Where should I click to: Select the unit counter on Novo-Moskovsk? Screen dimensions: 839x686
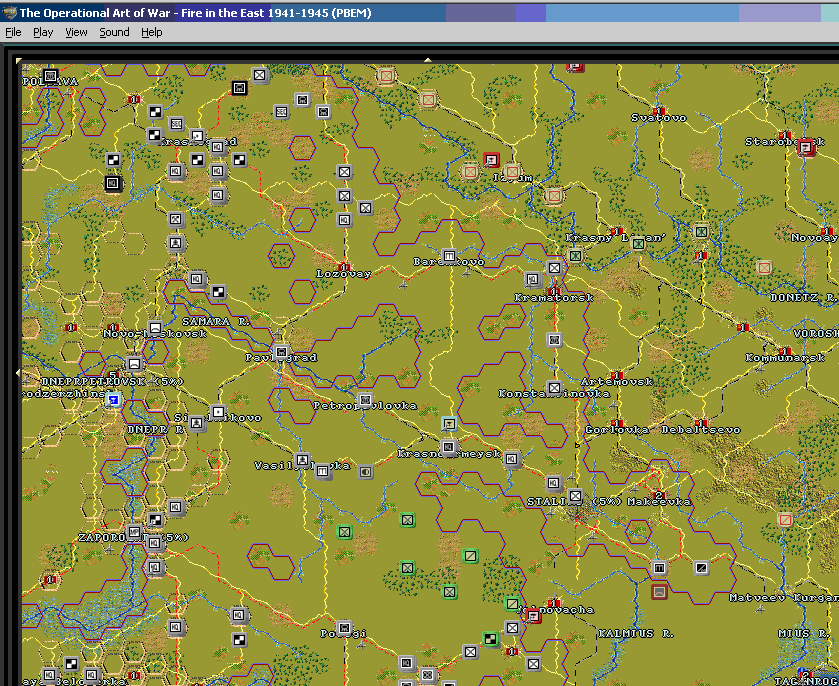(x=155, y=327)
